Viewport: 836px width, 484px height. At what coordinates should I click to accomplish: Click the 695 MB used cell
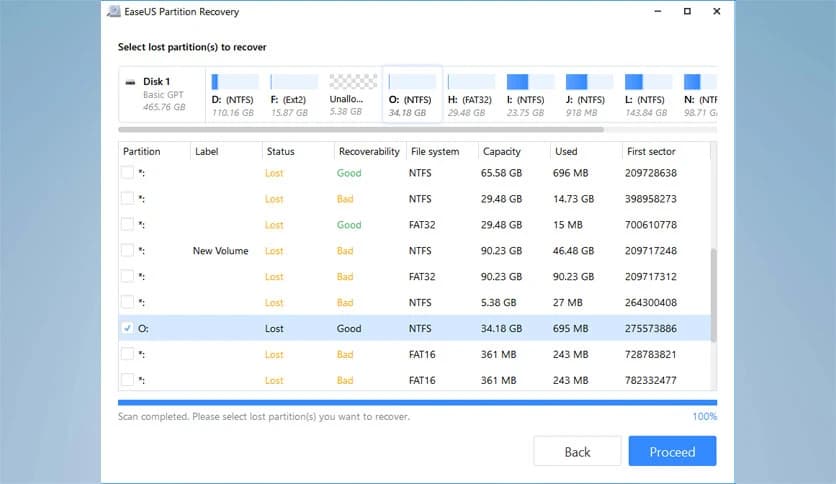tap(570, 328)
